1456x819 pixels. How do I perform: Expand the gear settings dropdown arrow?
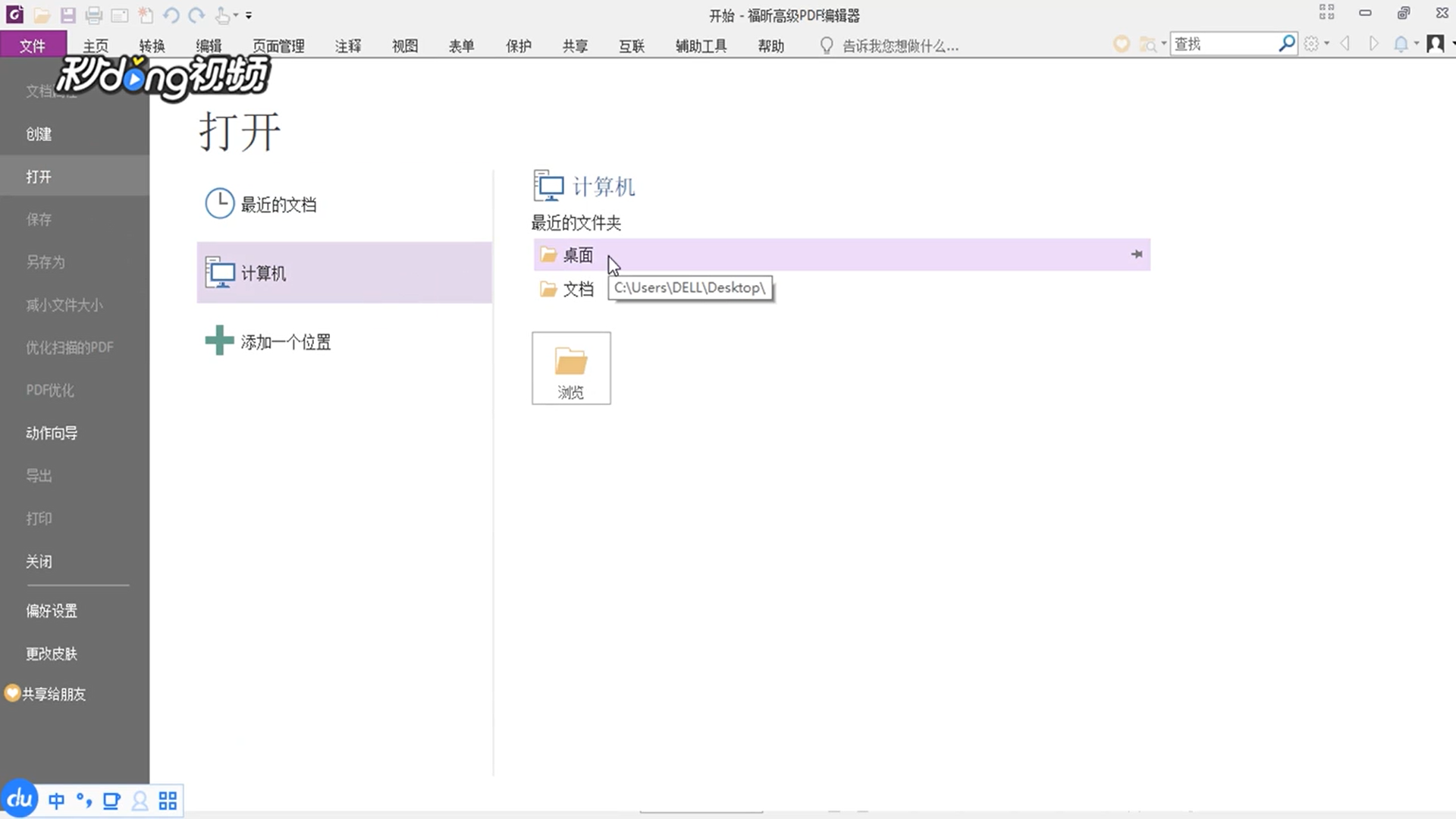(x=1326, y=44)
